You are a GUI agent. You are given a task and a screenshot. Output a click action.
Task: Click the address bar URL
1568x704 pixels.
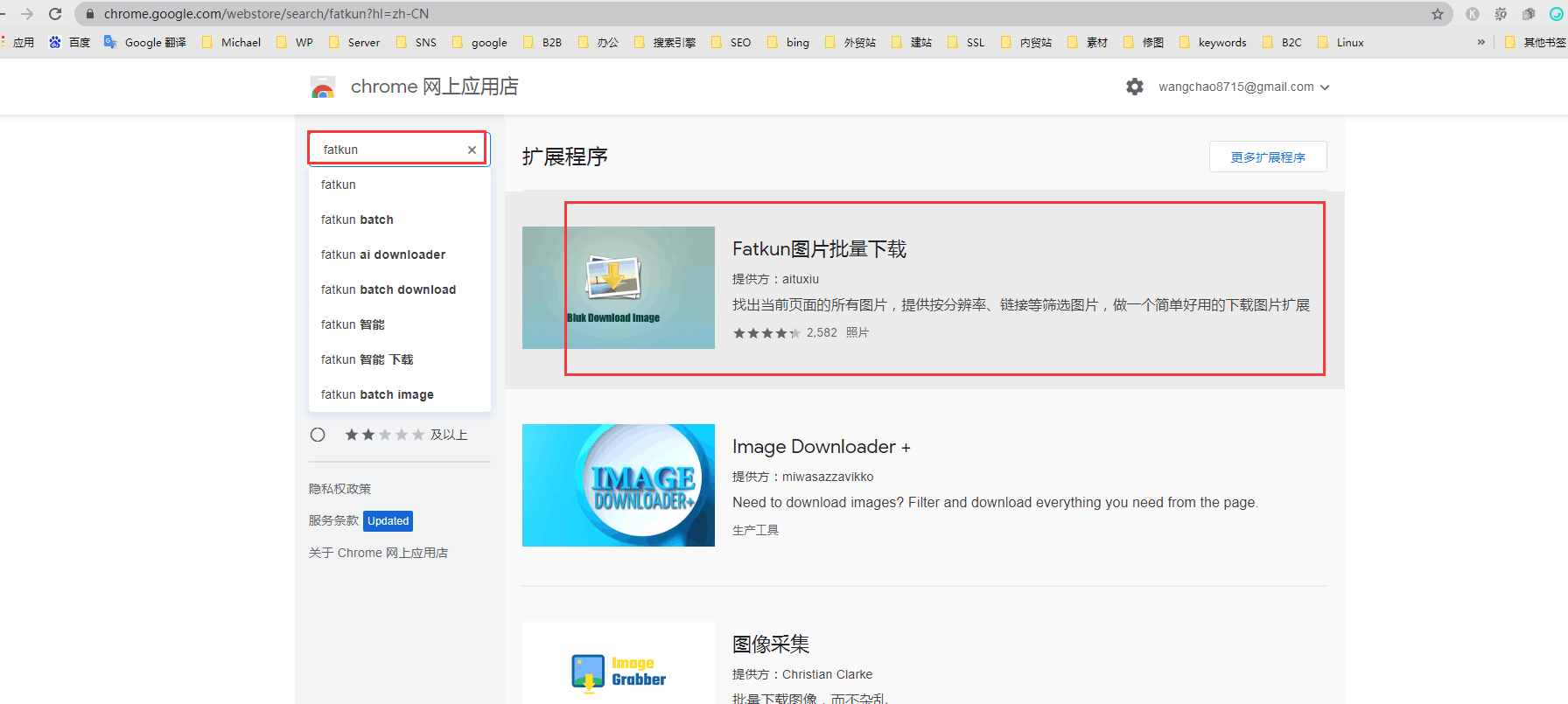(266, 14)
